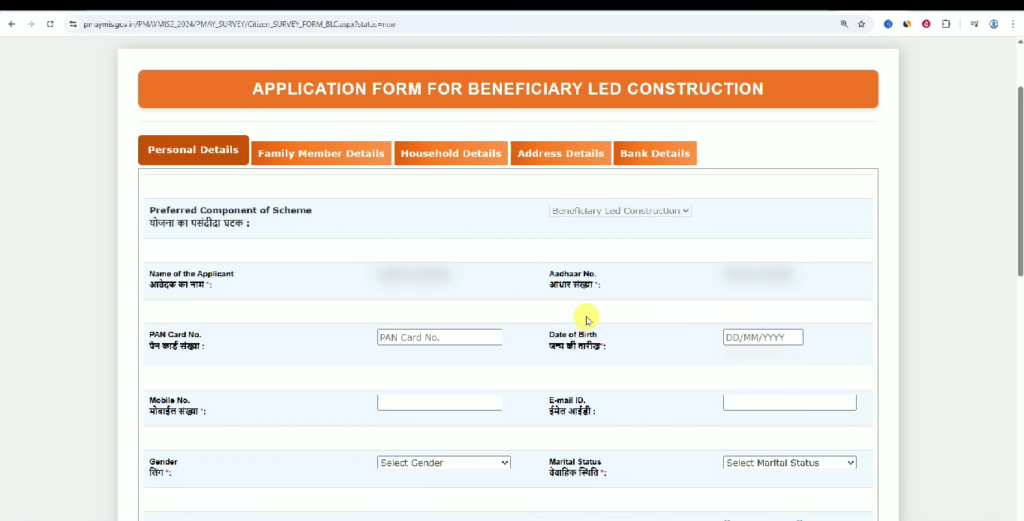Open the Bank Details tab
Image resolution: width=1024 pixels, height=521 pixels.
coord(655,153)
